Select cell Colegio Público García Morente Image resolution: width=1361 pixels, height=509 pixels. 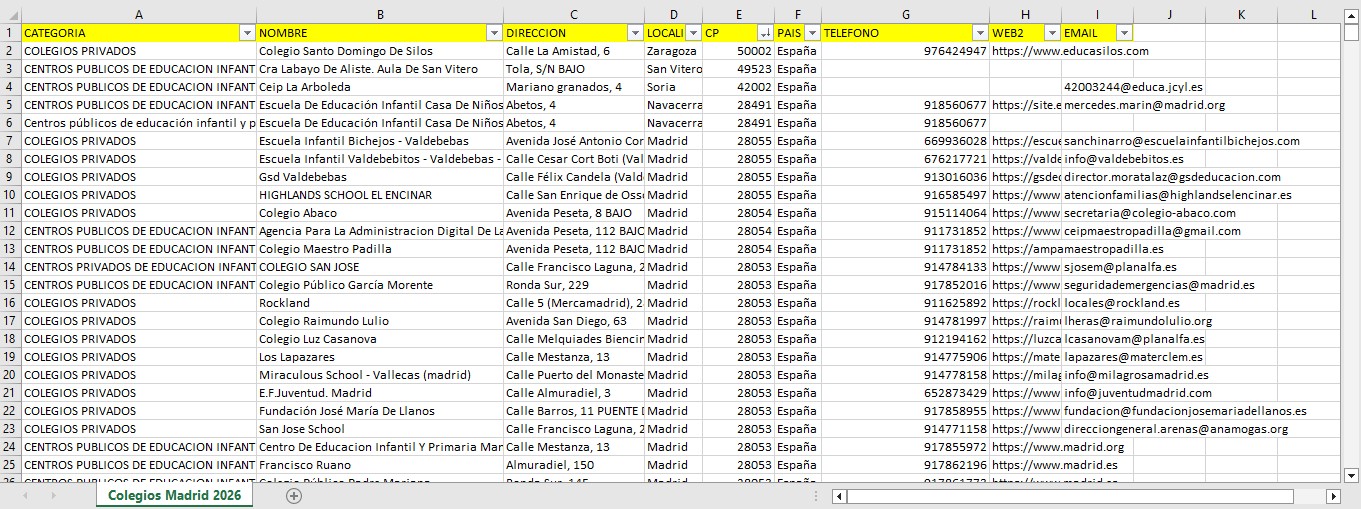point(379,285)
